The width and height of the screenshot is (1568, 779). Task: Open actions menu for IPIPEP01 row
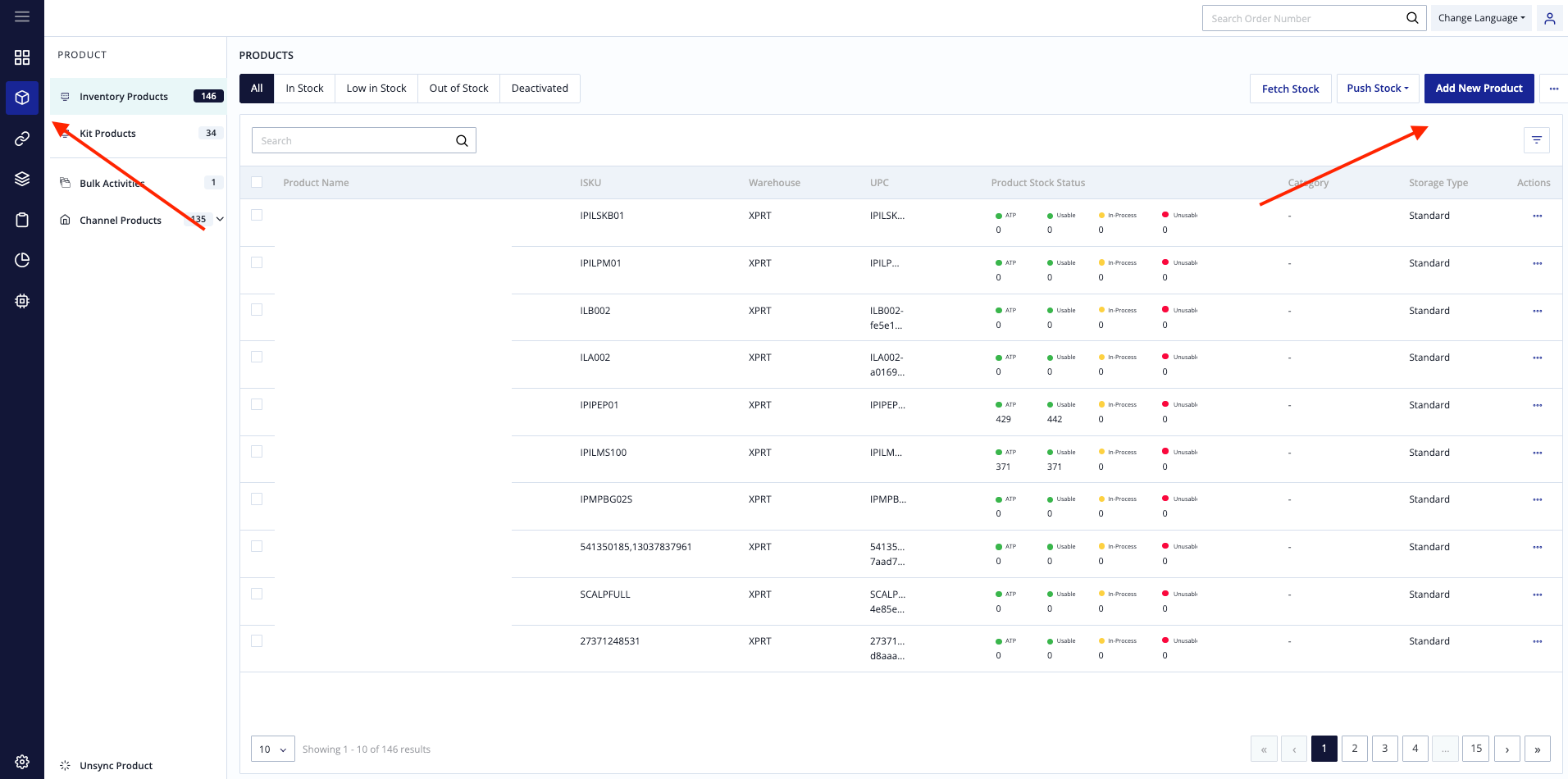(x=1538, y=406)
